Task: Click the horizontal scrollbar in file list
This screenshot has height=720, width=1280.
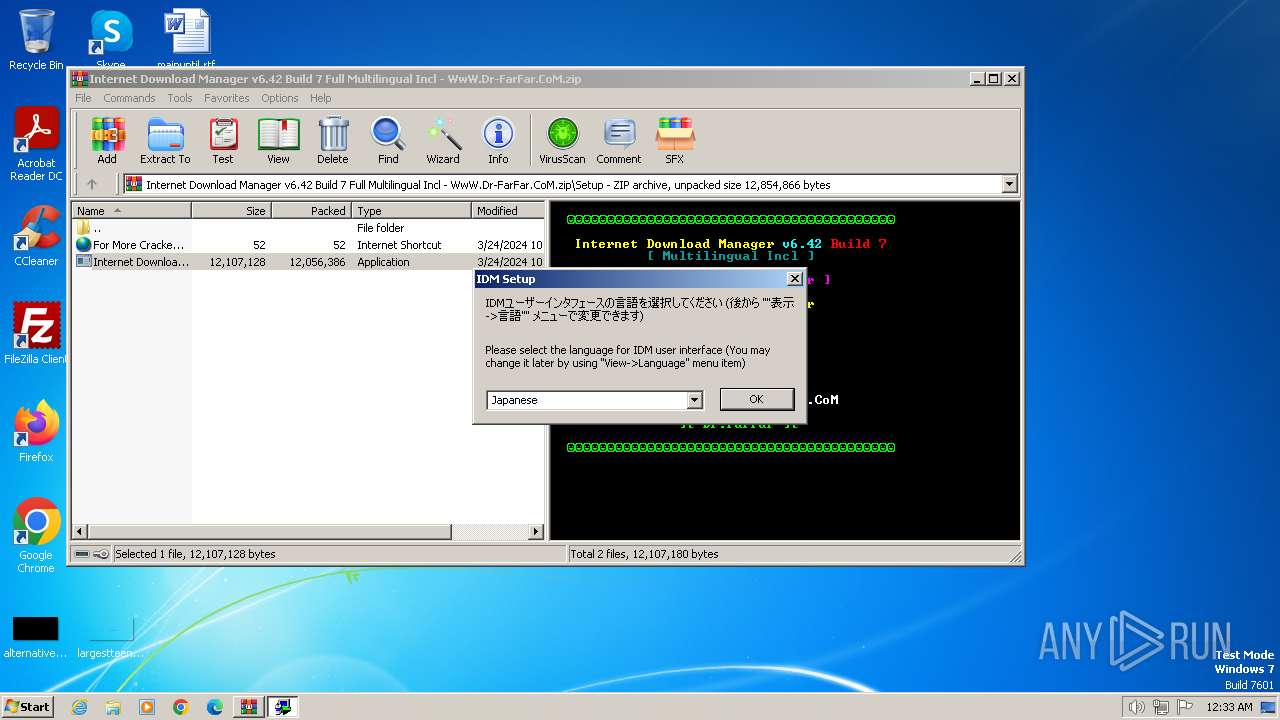Action: [x=270, y=532]
